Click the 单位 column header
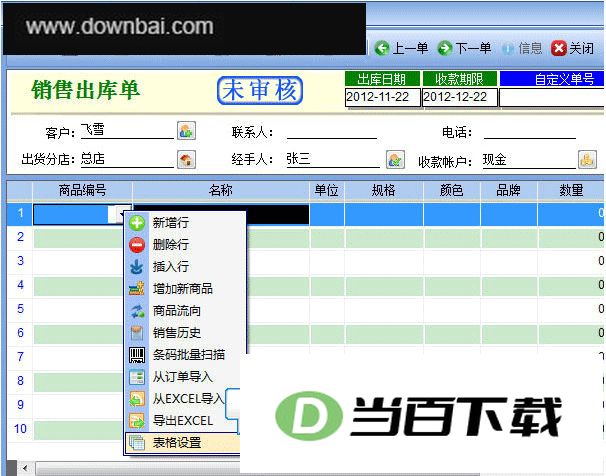606x476 pixels. click(x=327, y=190)
